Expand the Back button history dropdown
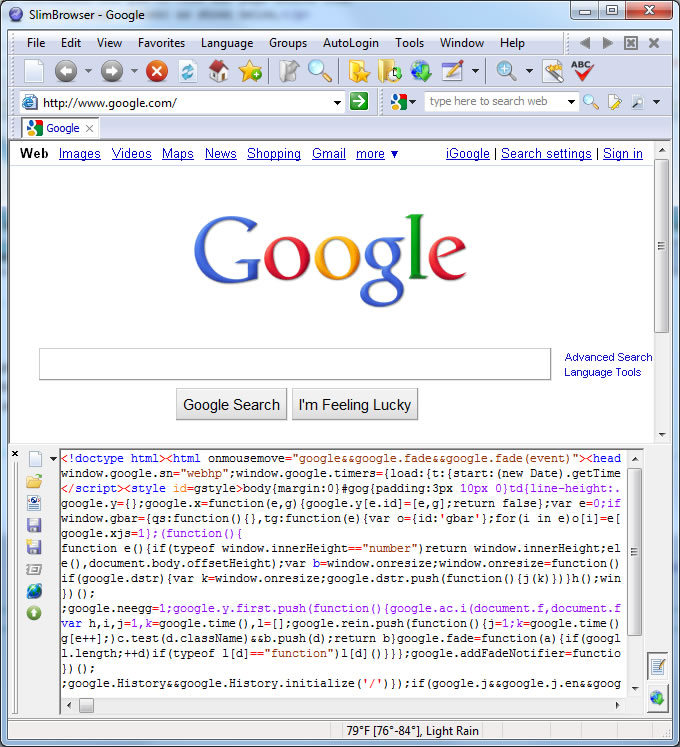680x747 pixels. point(89,71)
